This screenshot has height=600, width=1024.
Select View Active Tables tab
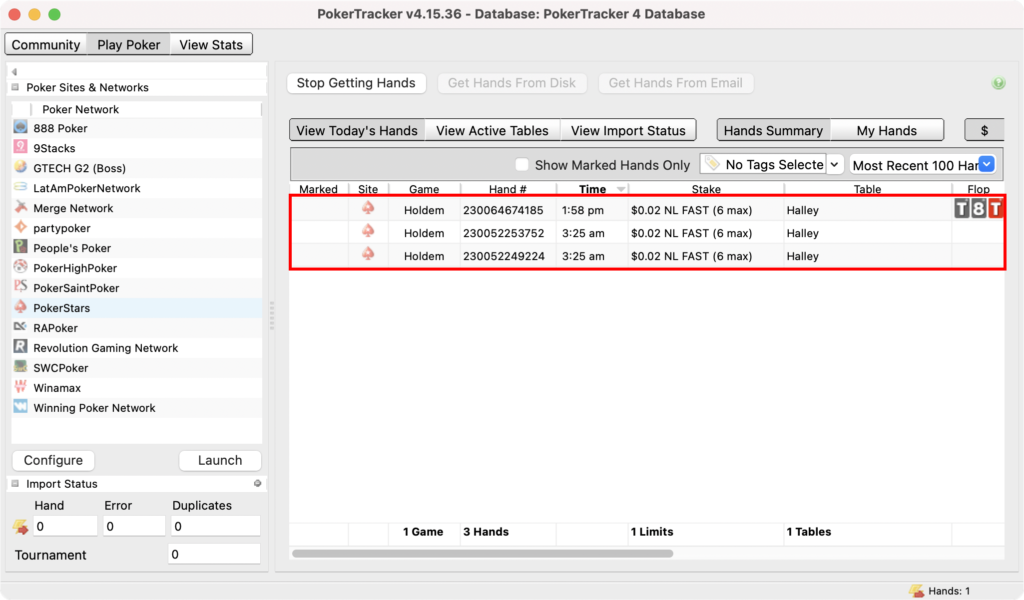coord(492,131)
